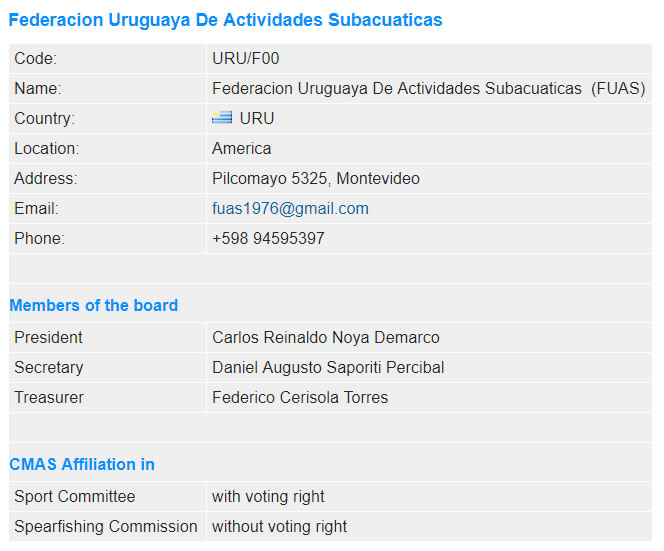Select the Members of the board heading
This screenshot has width=664, height=551.
pyautogui.click(x=94, y=305)
